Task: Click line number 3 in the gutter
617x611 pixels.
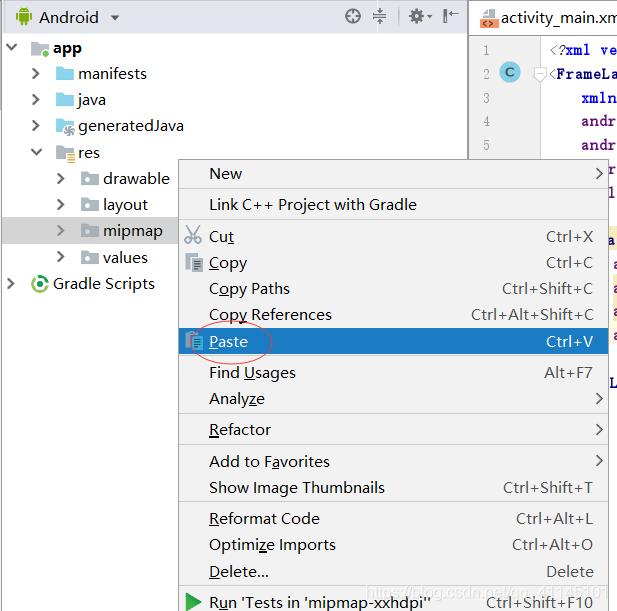Action: 486,98
